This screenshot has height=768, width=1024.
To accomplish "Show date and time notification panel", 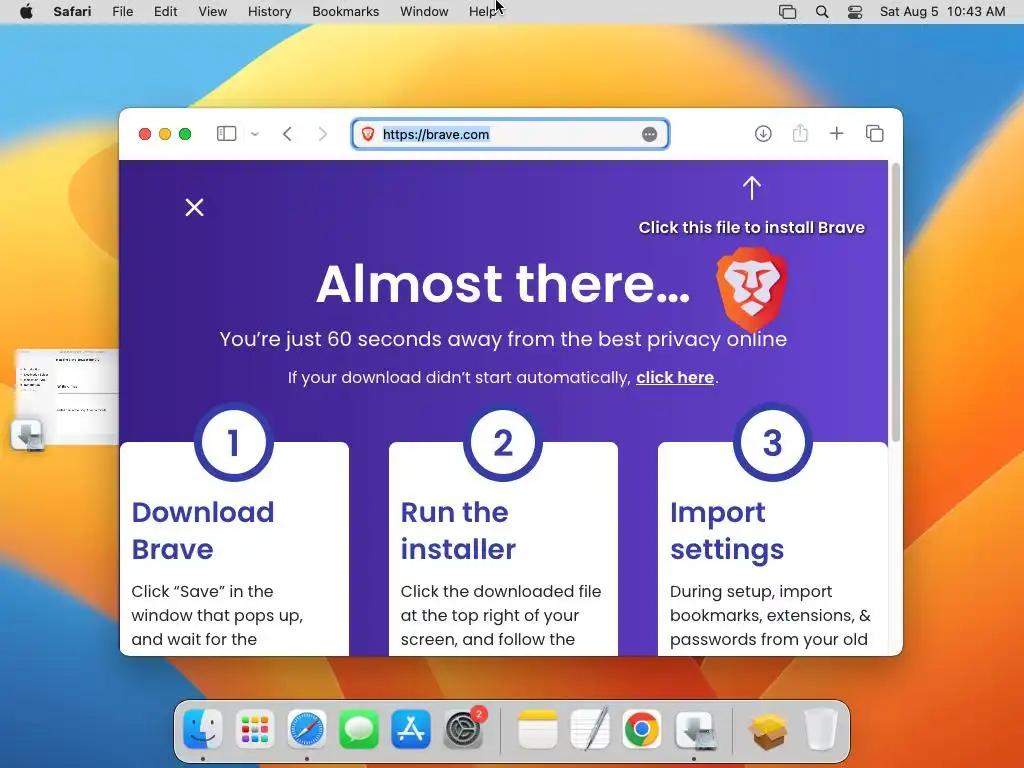I will (942, 12).
